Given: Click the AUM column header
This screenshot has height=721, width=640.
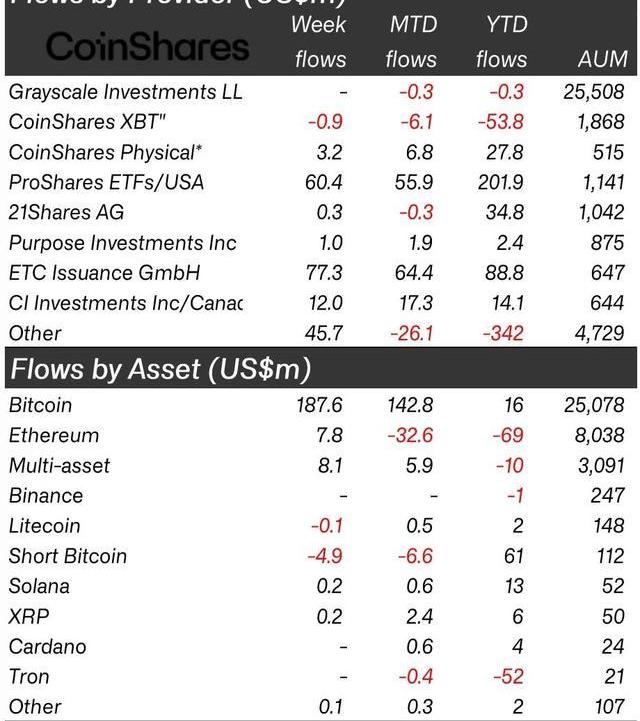Looking at the screenshot, I should click(602, 60).
